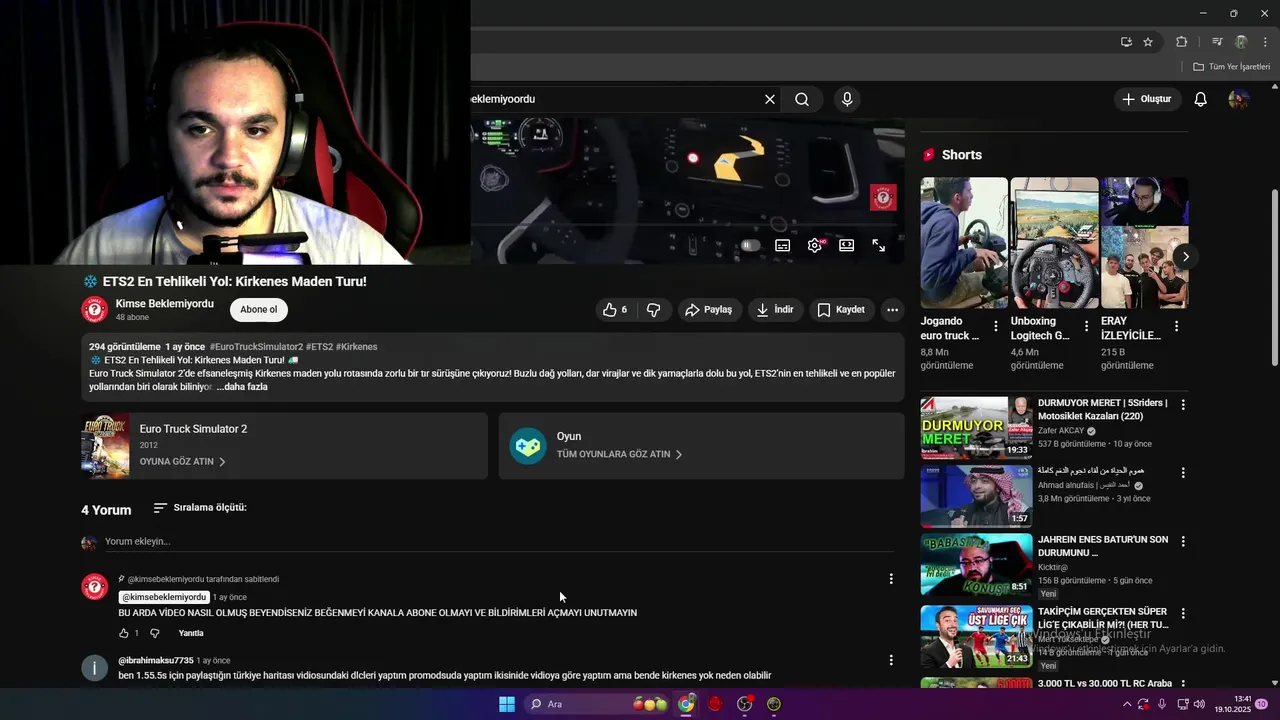This screenshot has width=1280, height=720.
Task: Open Chrome extensions puzzle icon
Action: [x=1181, y=42]
